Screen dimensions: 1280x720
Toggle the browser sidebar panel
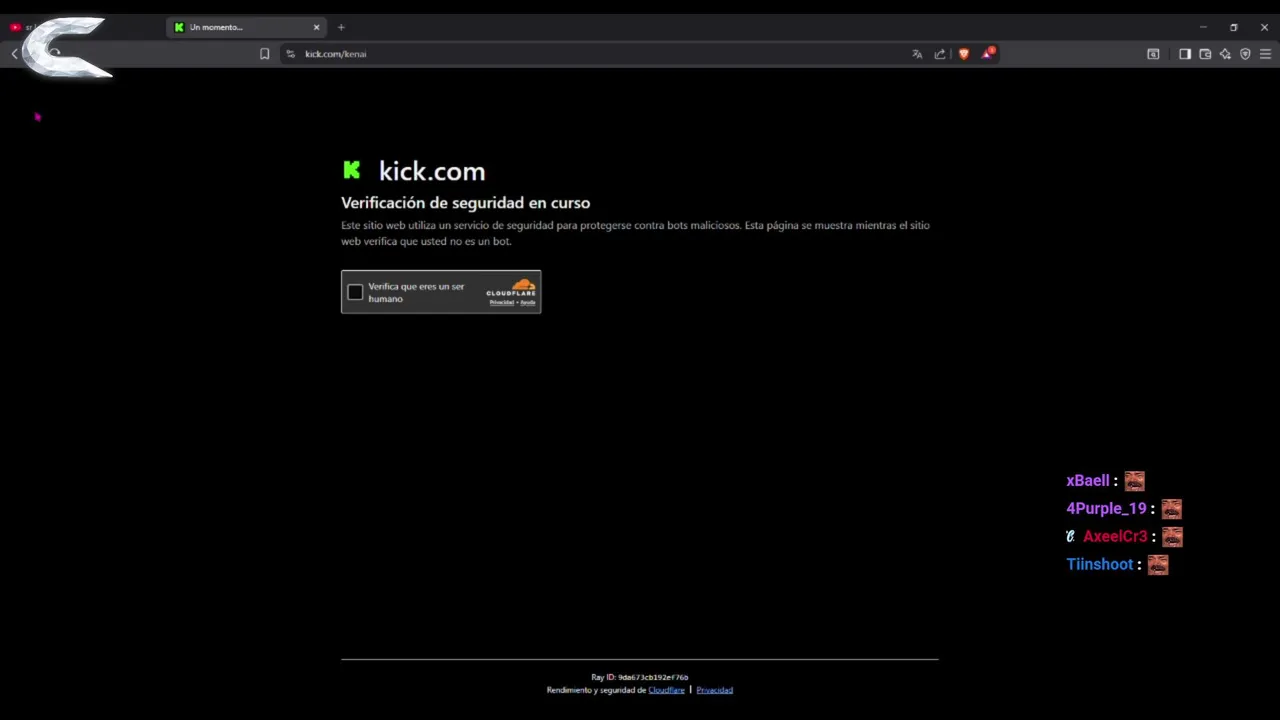point(1185,54)
